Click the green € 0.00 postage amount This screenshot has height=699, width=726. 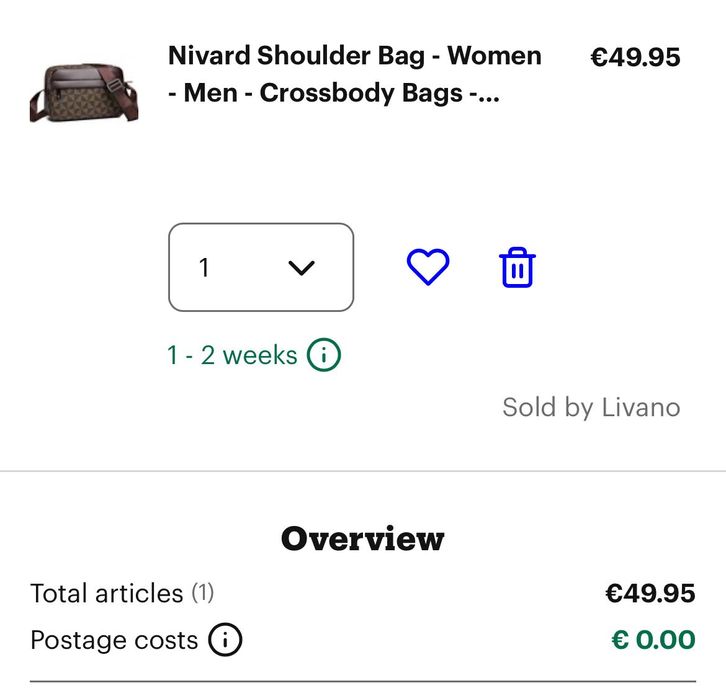[x=653, y=640]
